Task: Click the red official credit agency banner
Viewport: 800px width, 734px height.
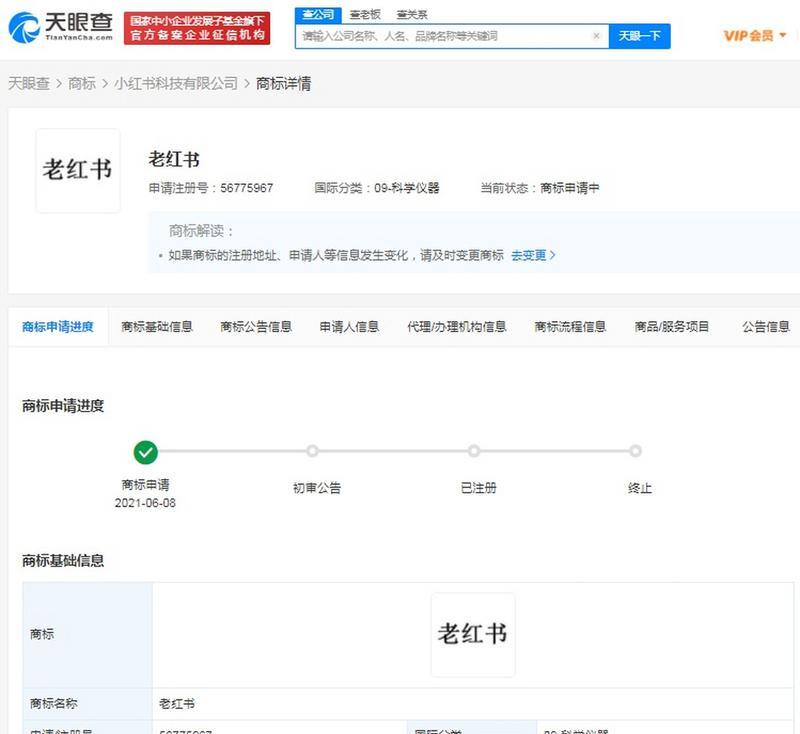Action: click(197, 28)
